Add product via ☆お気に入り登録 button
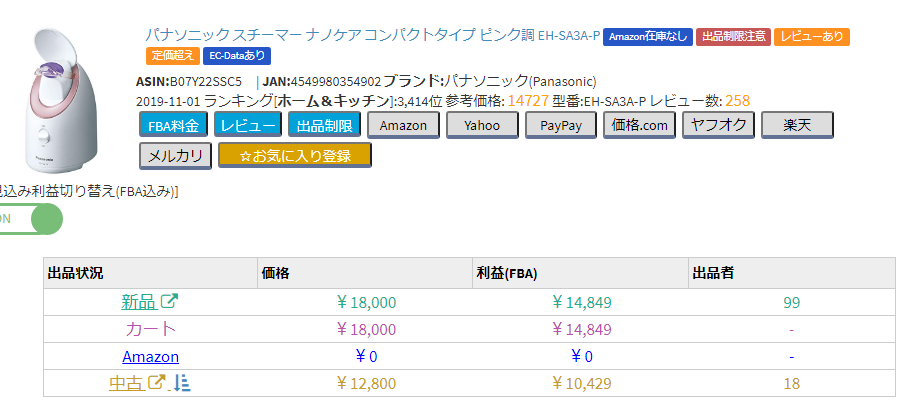 [295, 156]
